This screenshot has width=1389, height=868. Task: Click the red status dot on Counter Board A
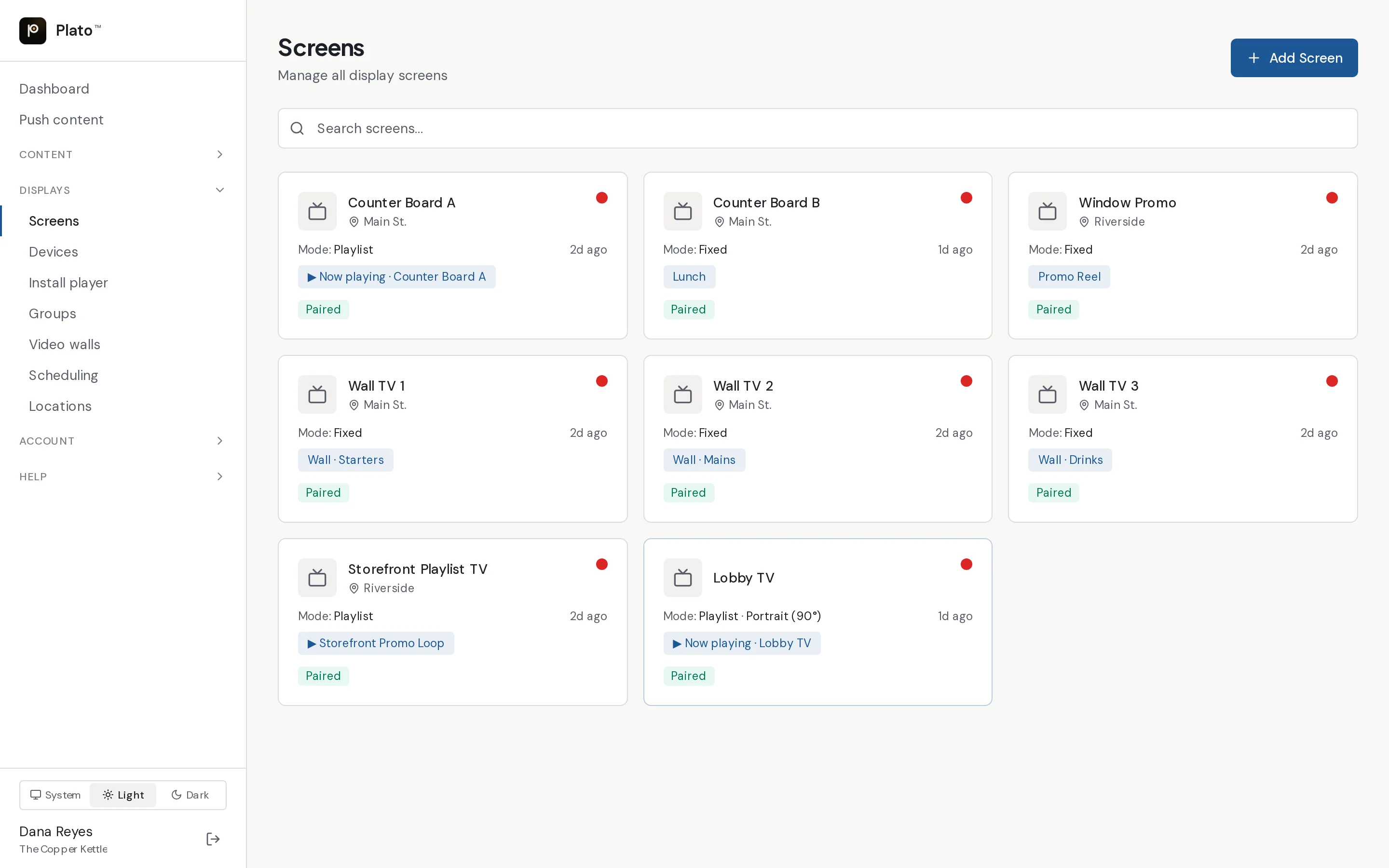(x=601, y=198)
